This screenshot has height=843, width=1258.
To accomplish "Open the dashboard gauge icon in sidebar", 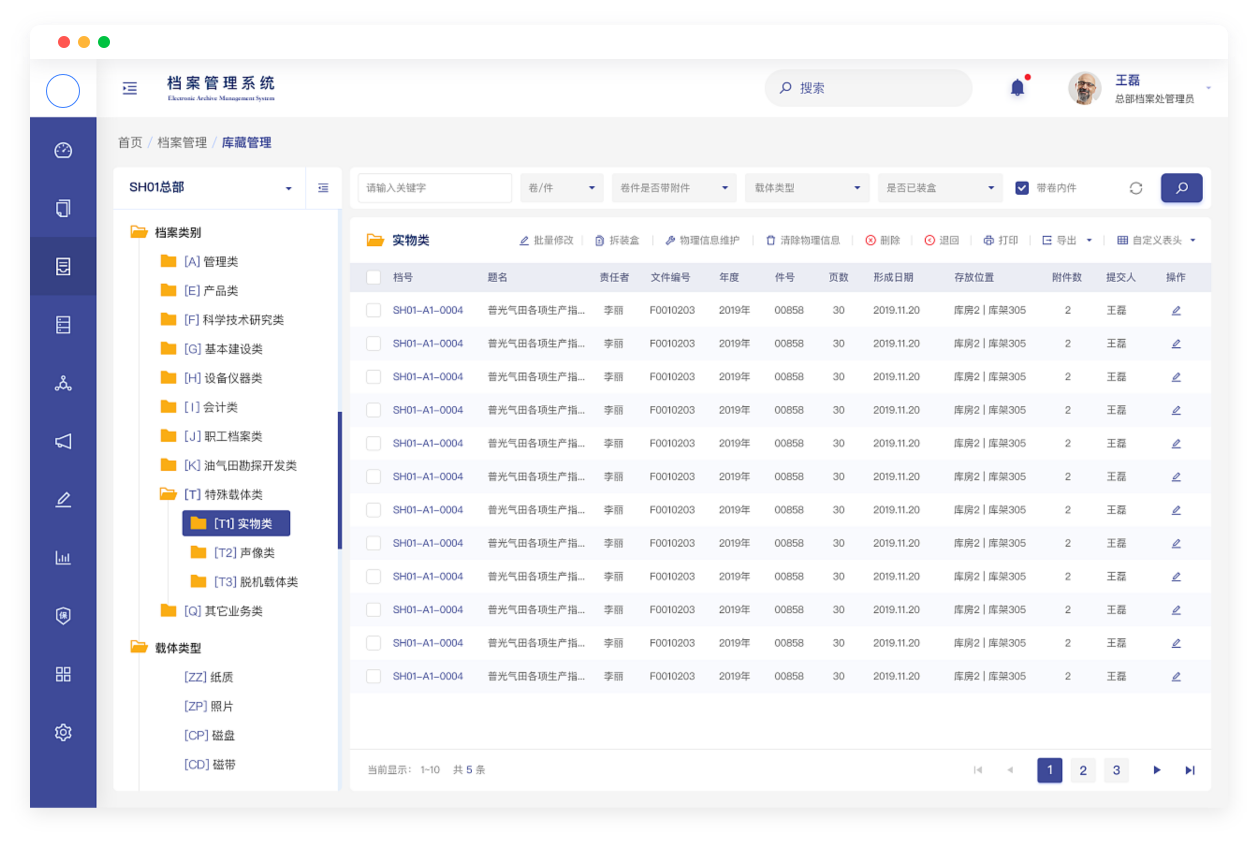I will coord(63,150).
